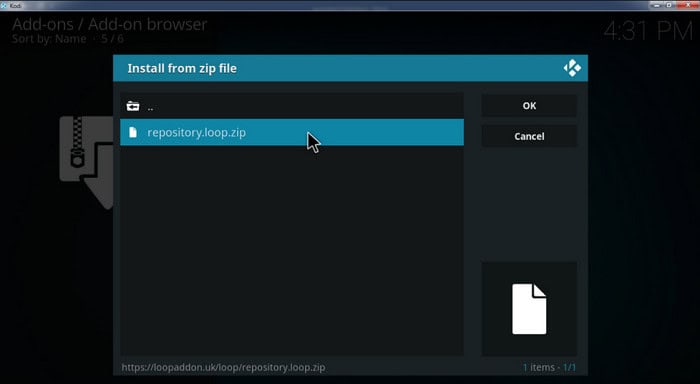Screen dimensions: 700x384
Task: Maximize the Kodi window
Action: pyautogui.click(x=669, y=5)
